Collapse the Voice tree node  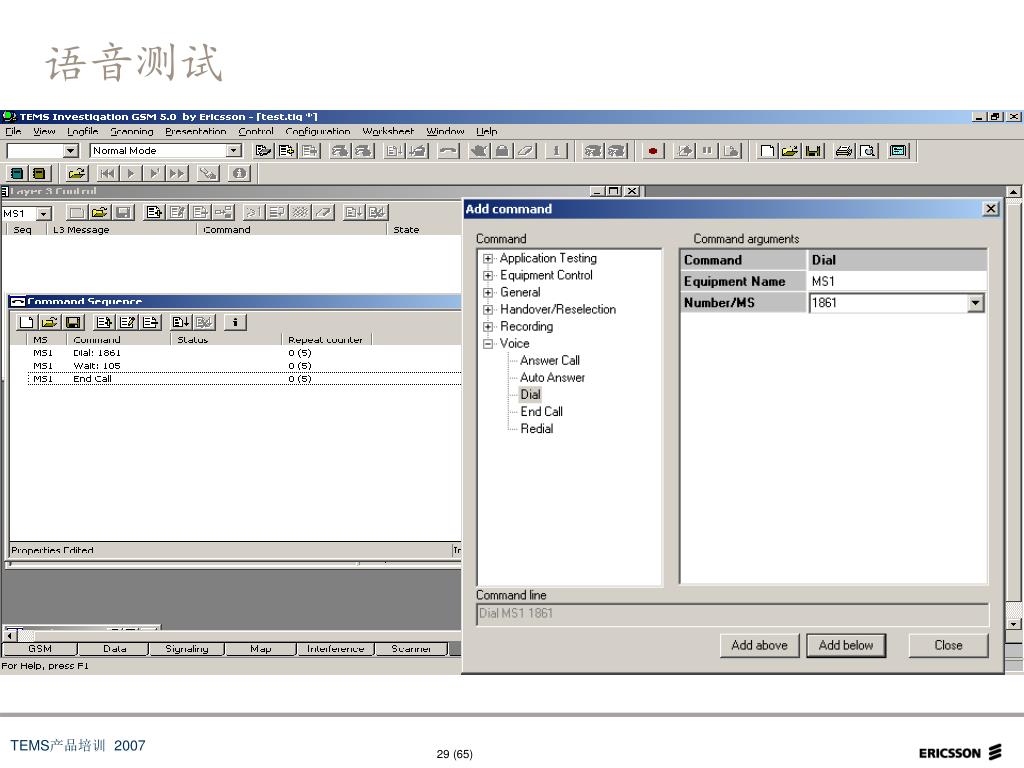(x=488, y=344)
